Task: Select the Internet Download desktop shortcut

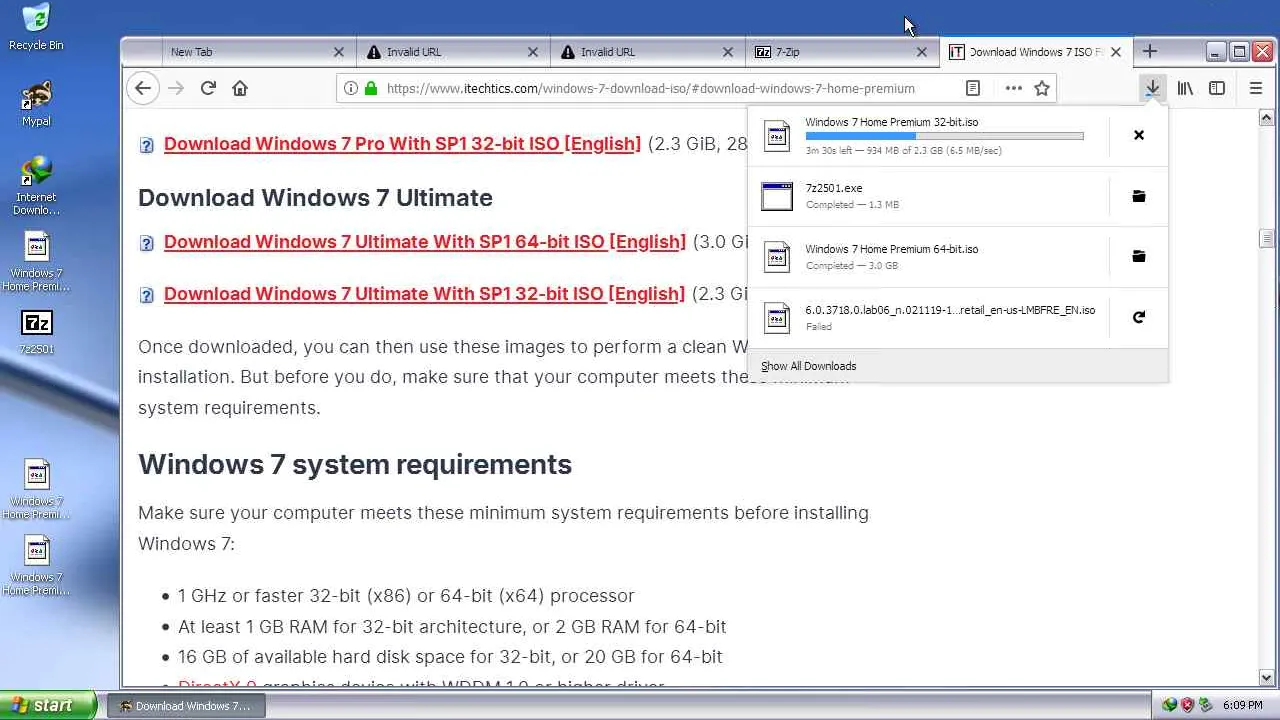Action: [x=36, y=186]
